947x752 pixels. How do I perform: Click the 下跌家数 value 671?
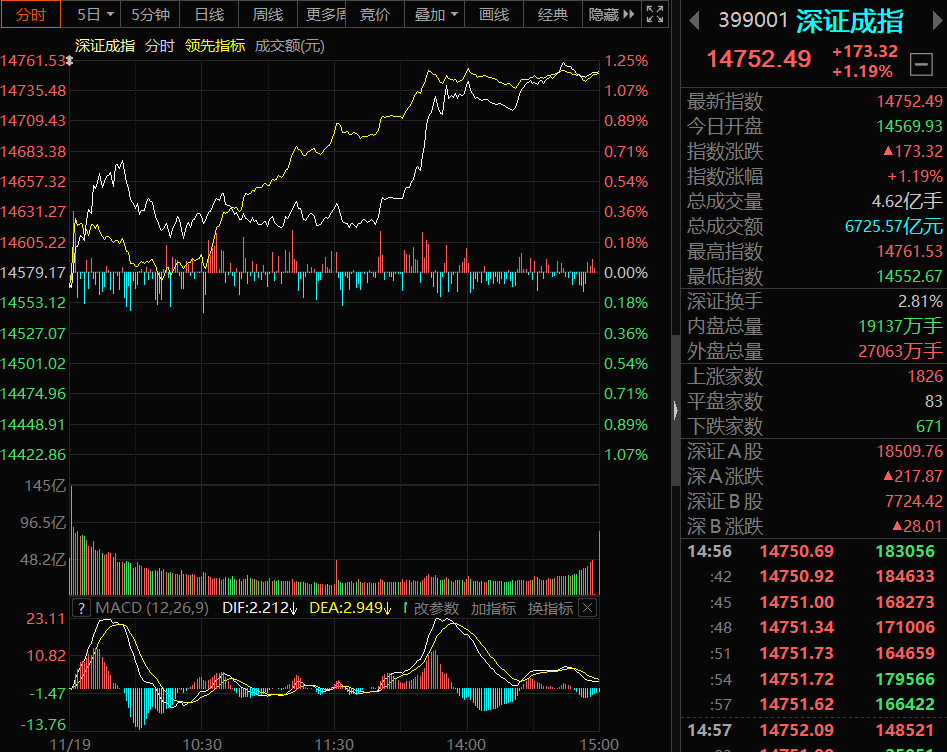click(929, 426)
